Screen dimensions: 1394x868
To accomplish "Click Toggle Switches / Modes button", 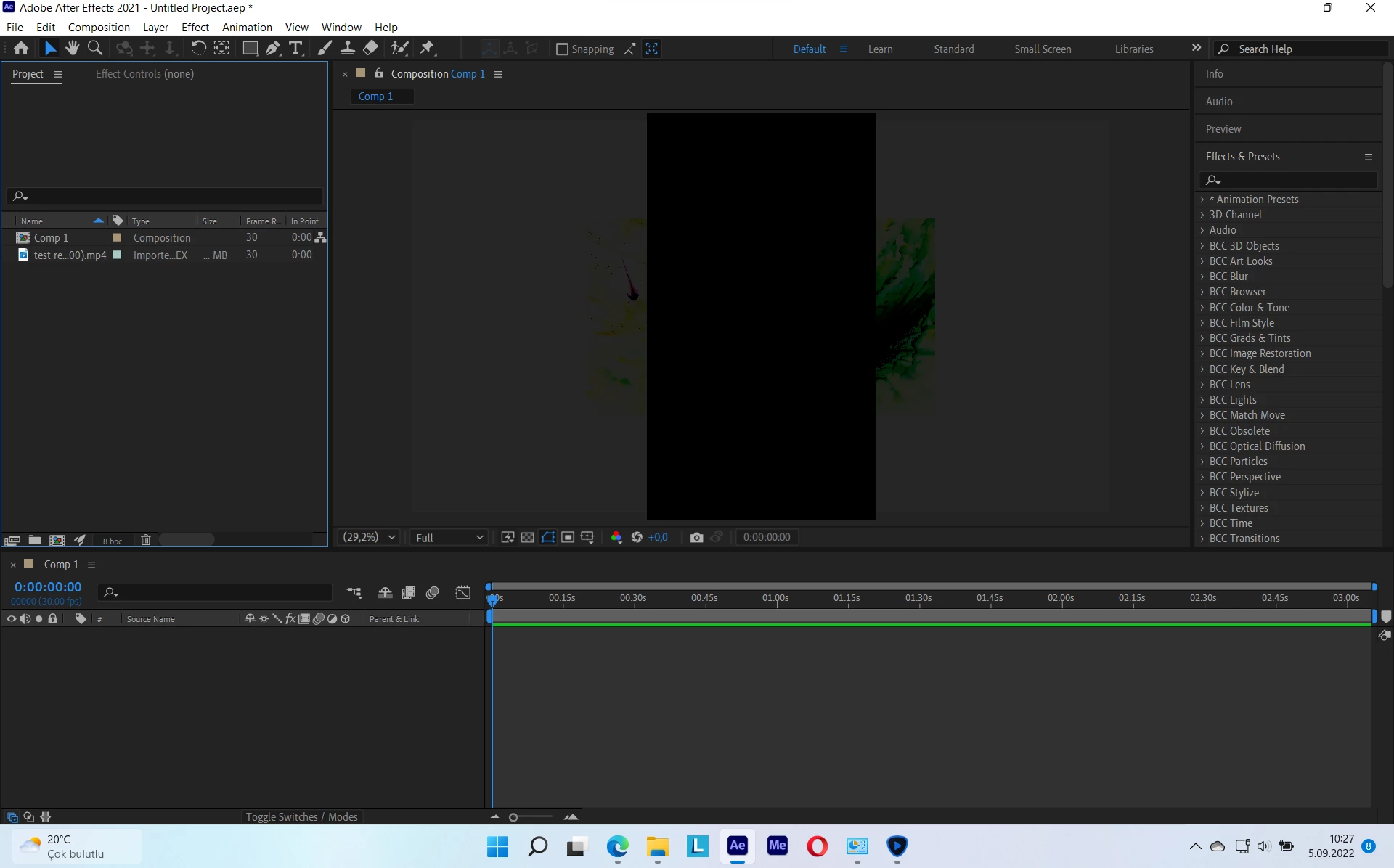I will click(x=301, y=816).
